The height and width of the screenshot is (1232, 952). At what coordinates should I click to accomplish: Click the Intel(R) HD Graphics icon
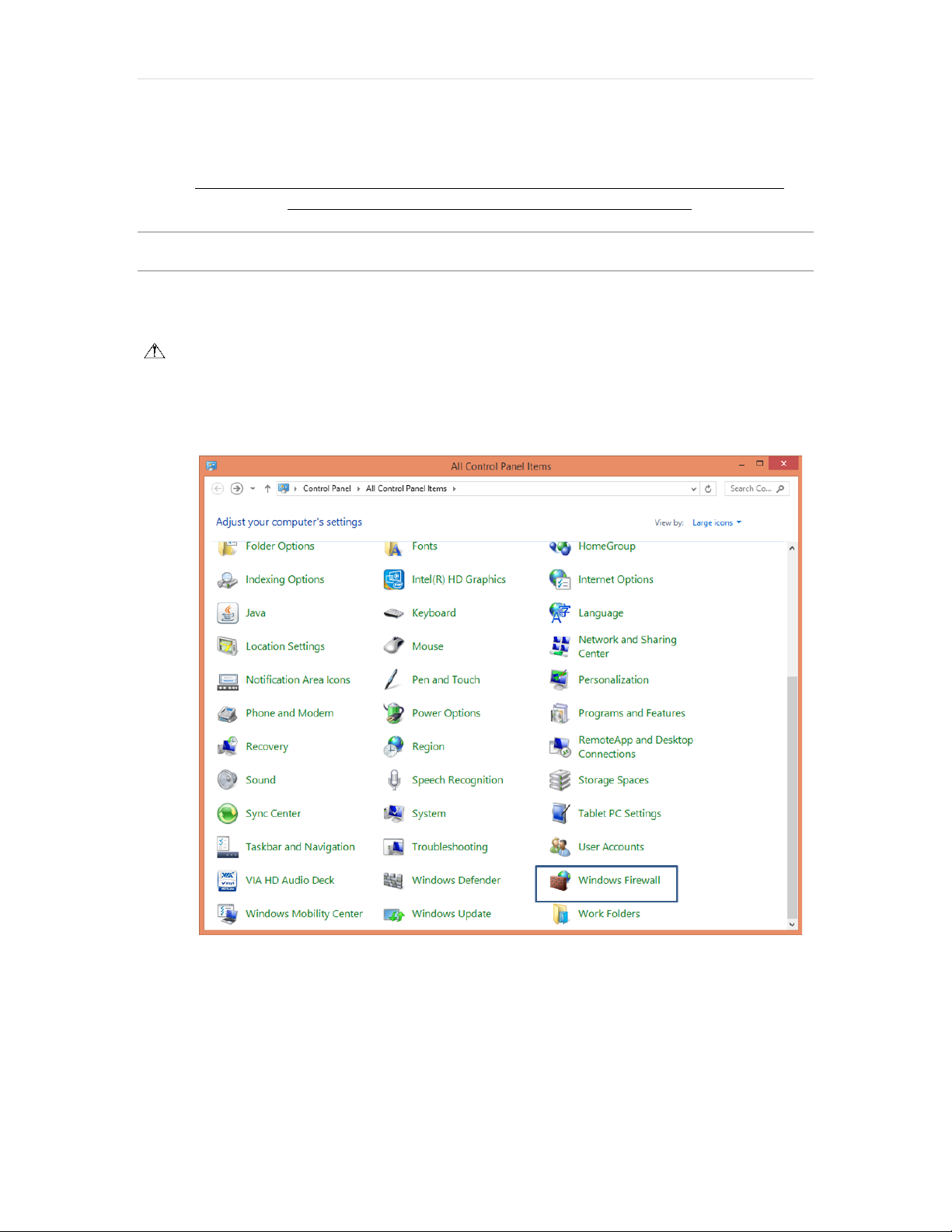coord(394,580)
